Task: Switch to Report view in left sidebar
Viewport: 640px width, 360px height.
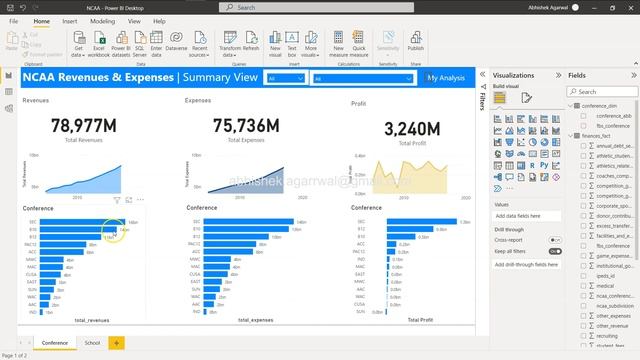Action: (9, 76)
